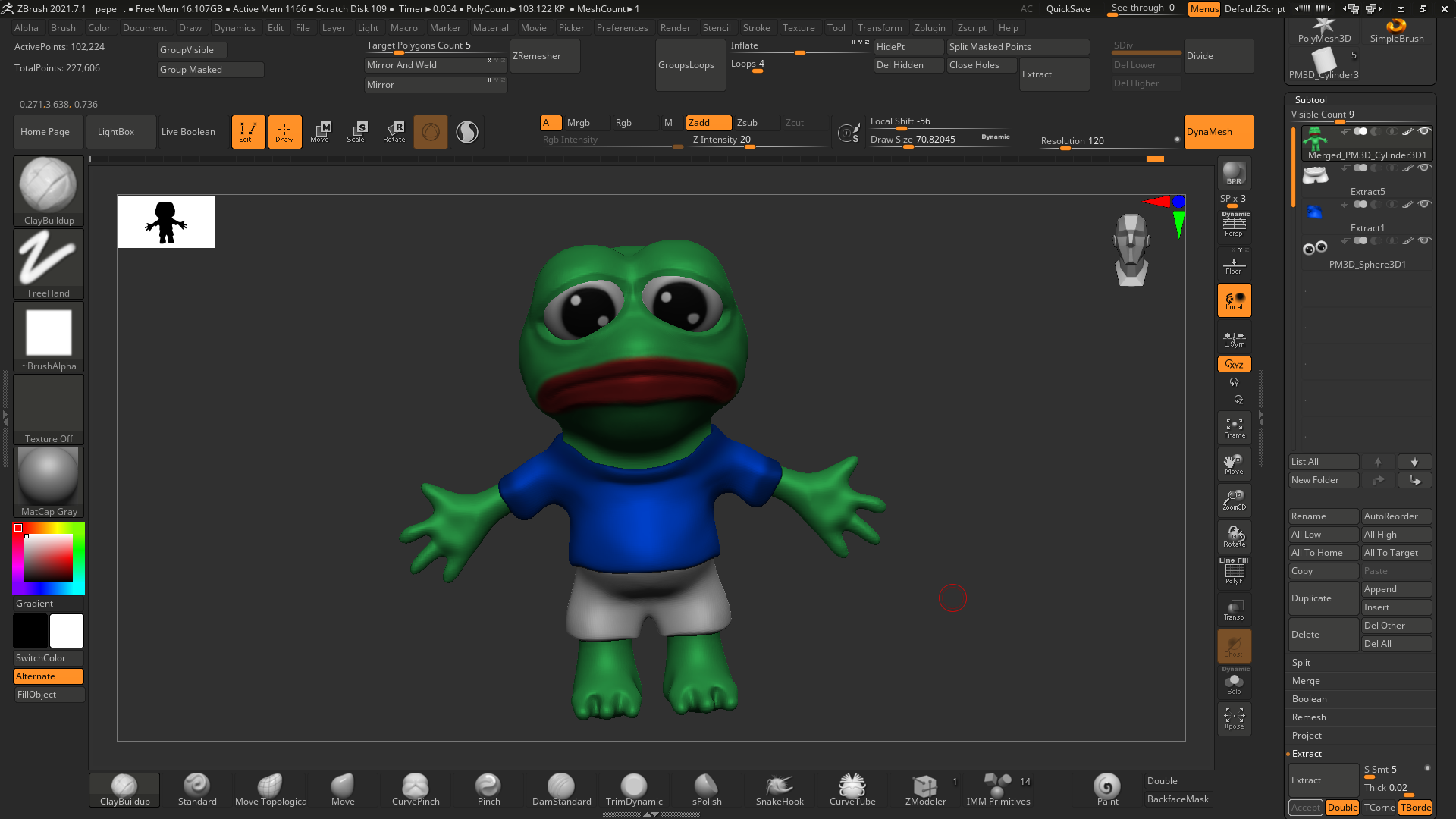The width and height of the screenshot is (1456, 819).
Task: Activate the Rotate transform icon
Action: pyautogui.click(x=394, y=132)
